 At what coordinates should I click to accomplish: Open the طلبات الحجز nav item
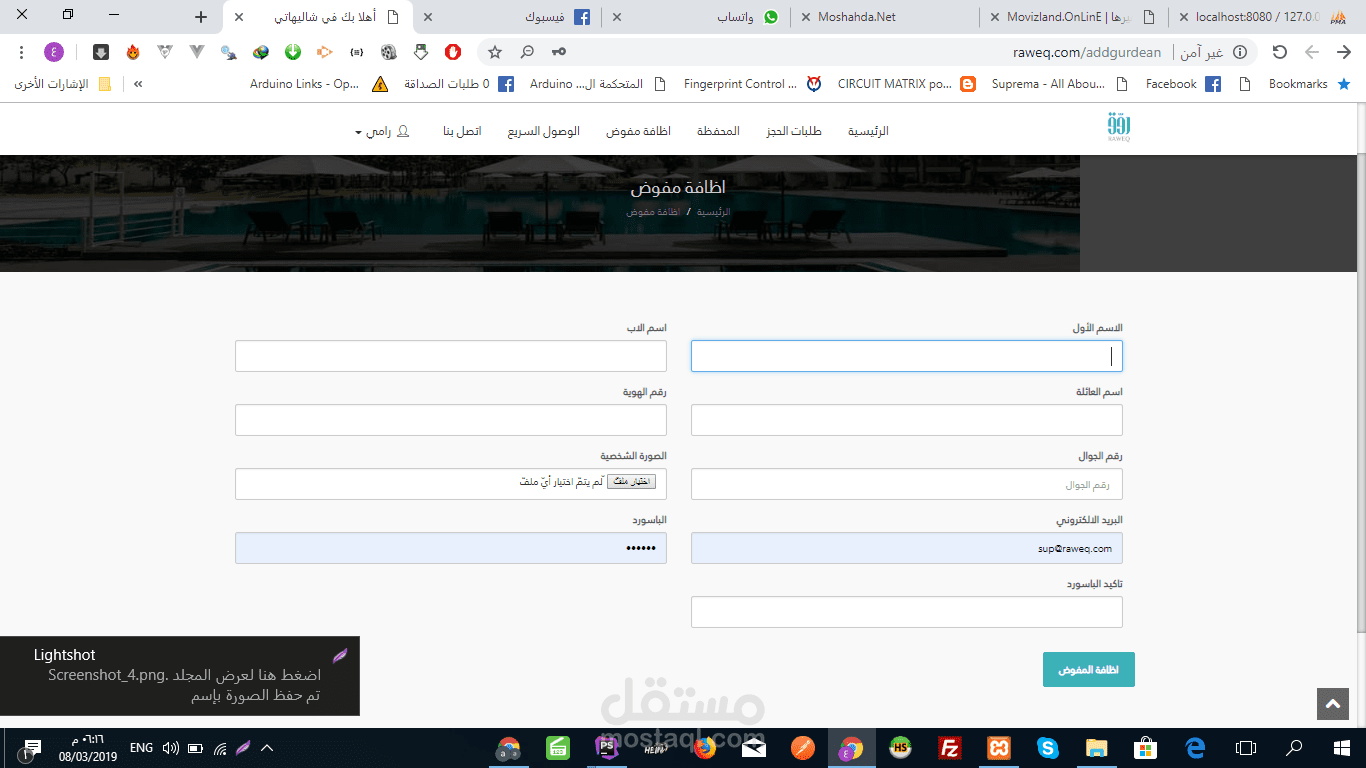[x=794, y=131]
